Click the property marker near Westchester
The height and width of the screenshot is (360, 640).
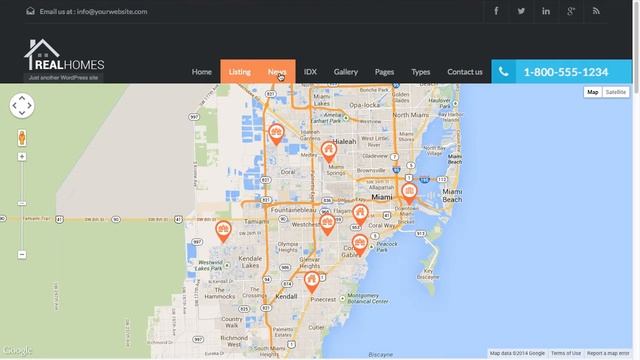327,224
